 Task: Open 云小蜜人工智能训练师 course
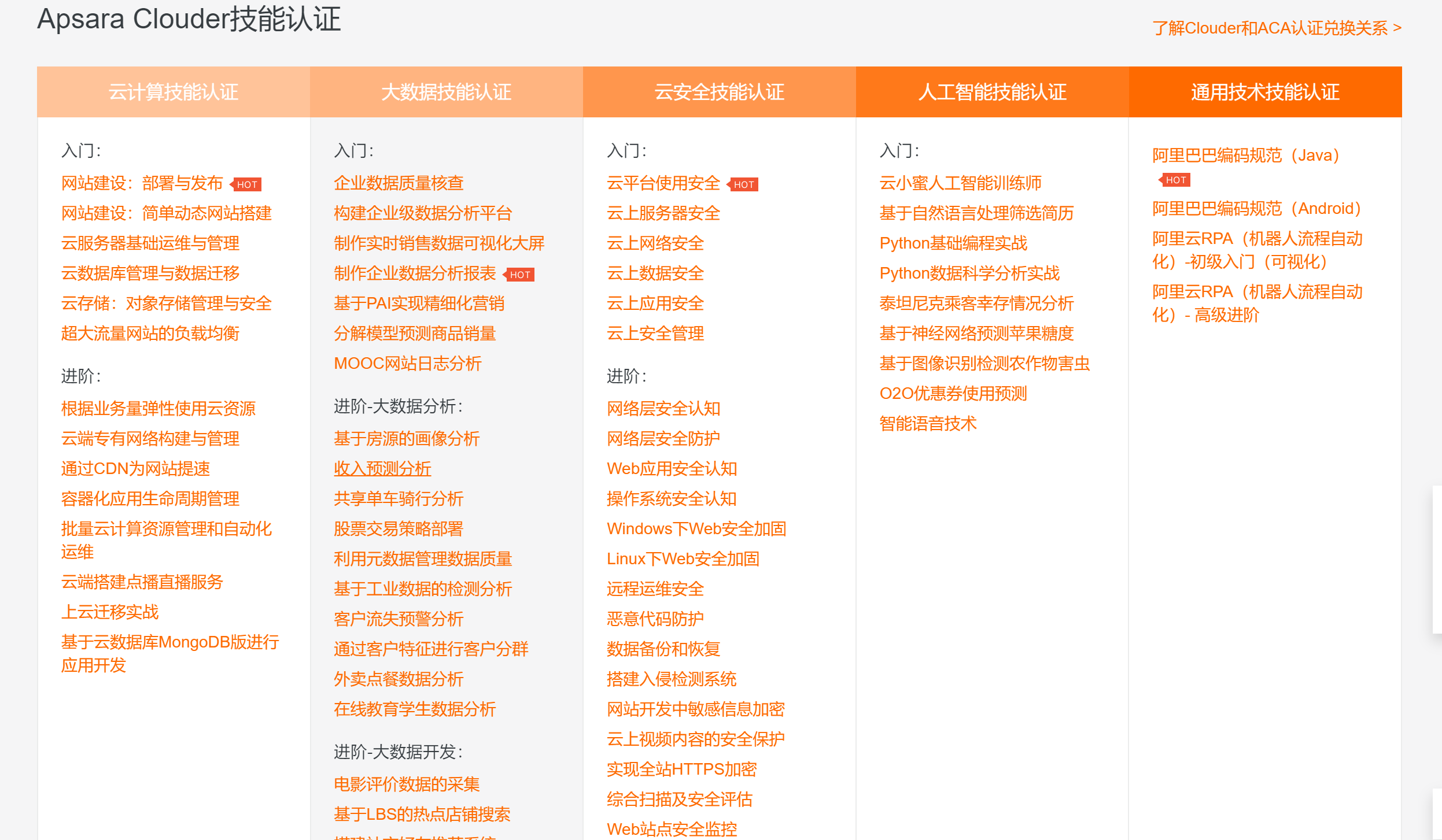coord(960,183)
